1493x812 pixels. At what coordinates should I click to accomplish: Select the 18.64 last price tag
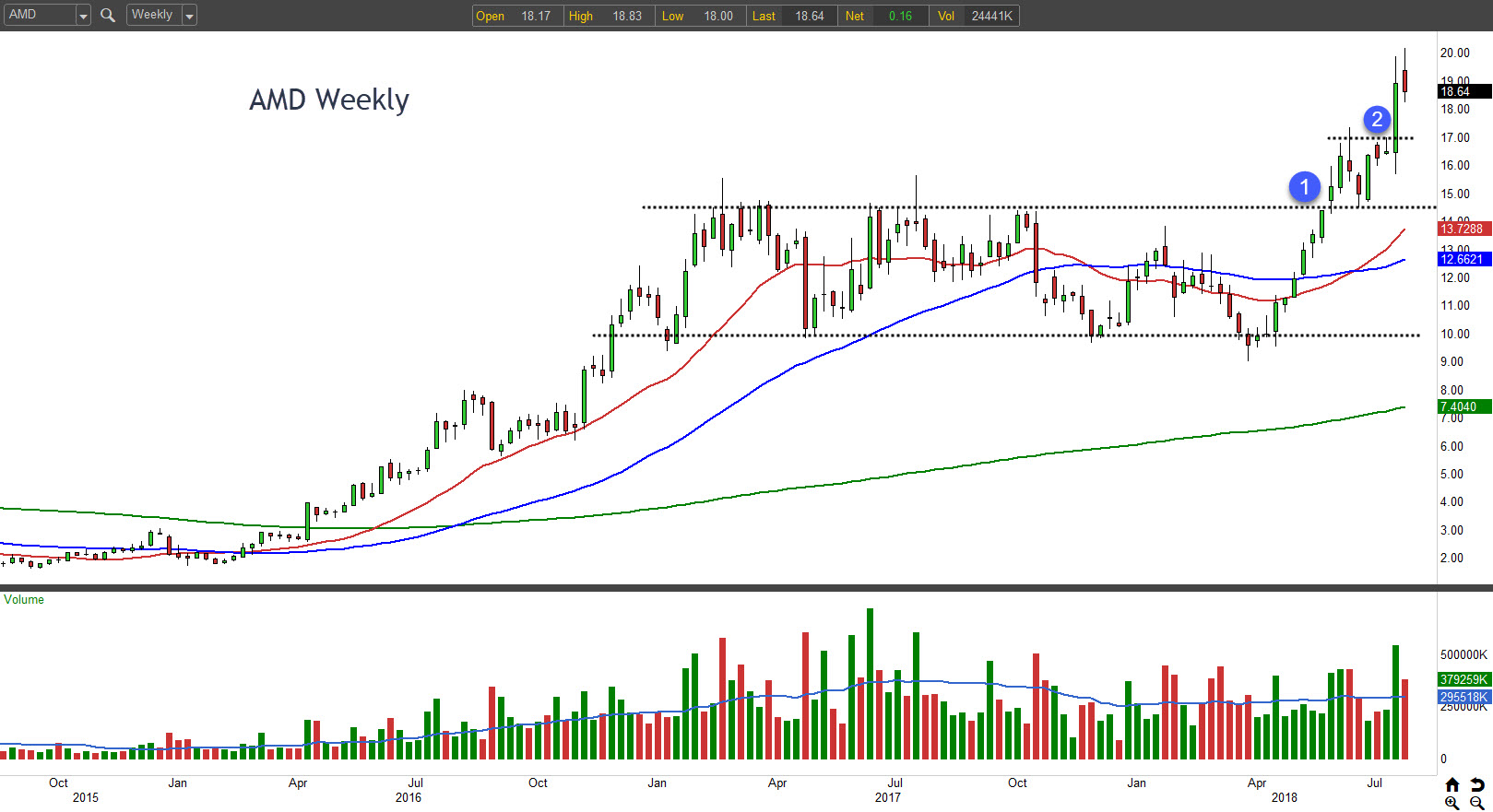point(1464,91)
